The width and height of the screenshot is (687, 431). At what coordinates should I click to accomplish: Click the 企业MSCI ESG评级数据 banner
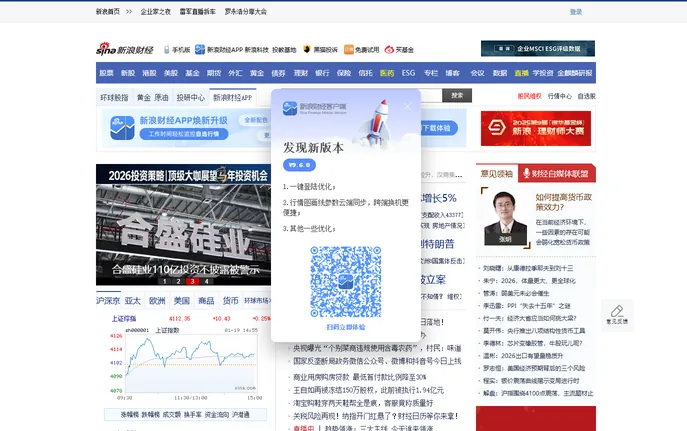click(x=538, y=49)
